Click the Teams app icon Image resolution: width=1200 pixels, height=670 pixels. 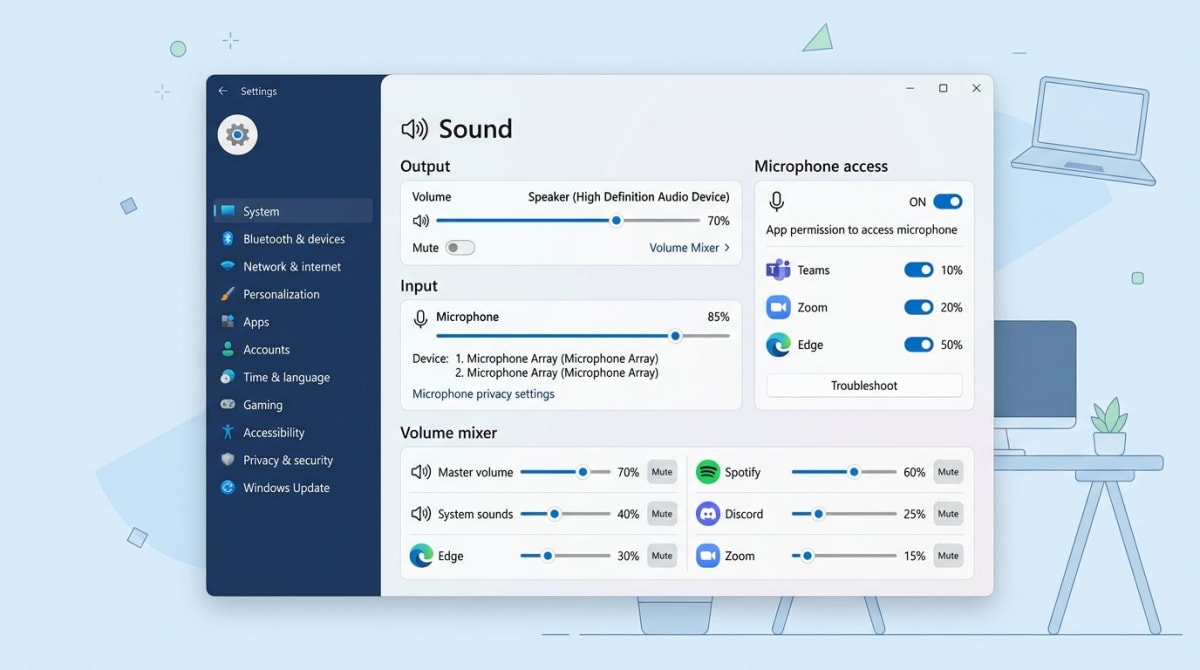(779, 269)
